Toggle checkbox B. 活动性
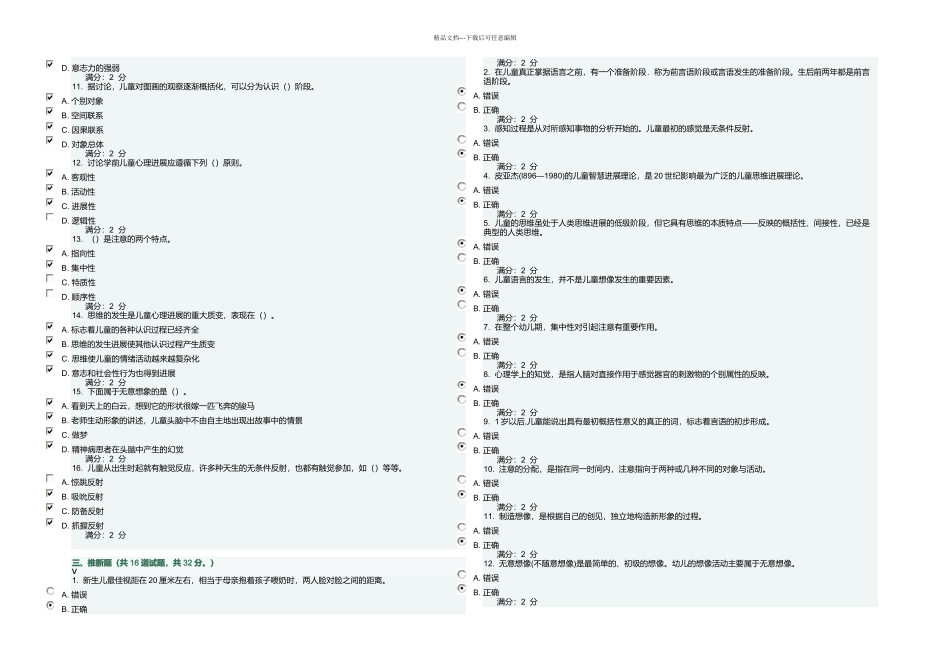Image resolution: width=950 pixels, height=672 pixels. point(50,188)
